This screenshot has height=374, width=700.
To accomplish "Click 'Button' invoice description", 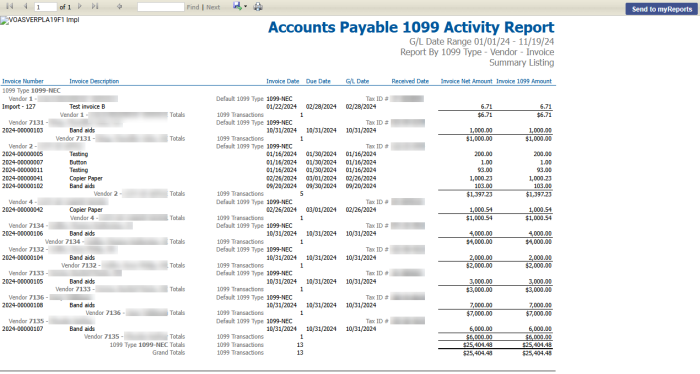I will 78,162.
